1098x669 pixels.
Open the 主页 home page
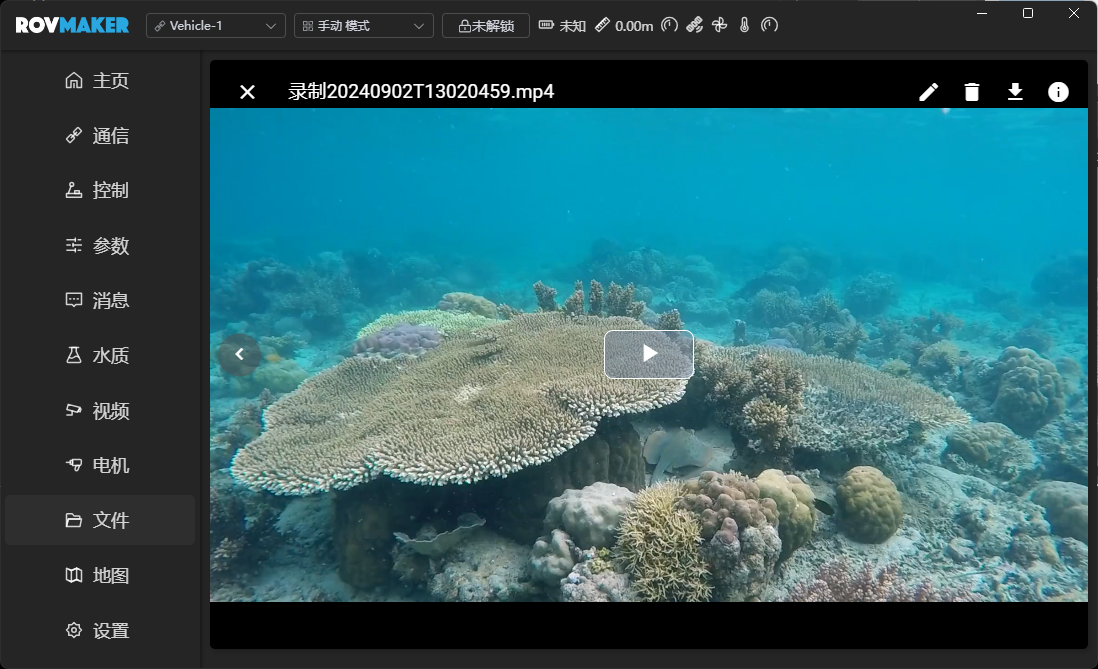point(98,81)
